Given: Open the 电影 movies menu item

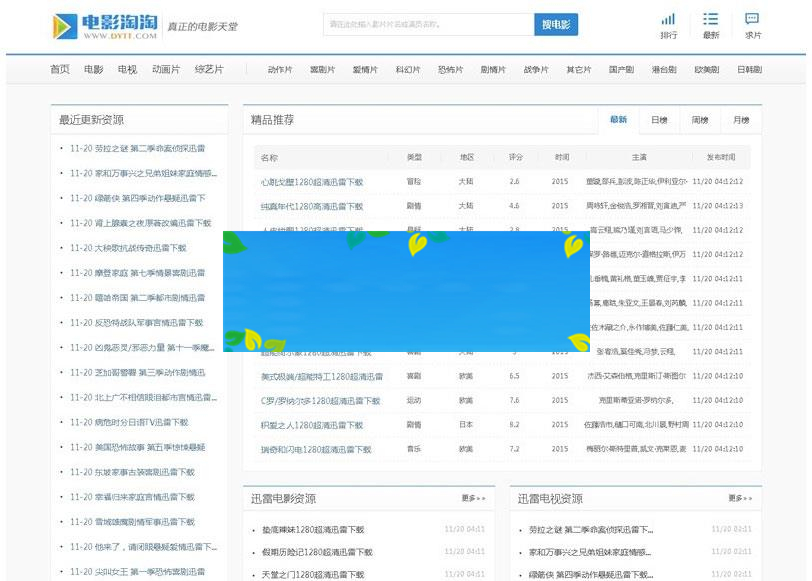Looking at the screenshot, I should click(x=91, y=70).
